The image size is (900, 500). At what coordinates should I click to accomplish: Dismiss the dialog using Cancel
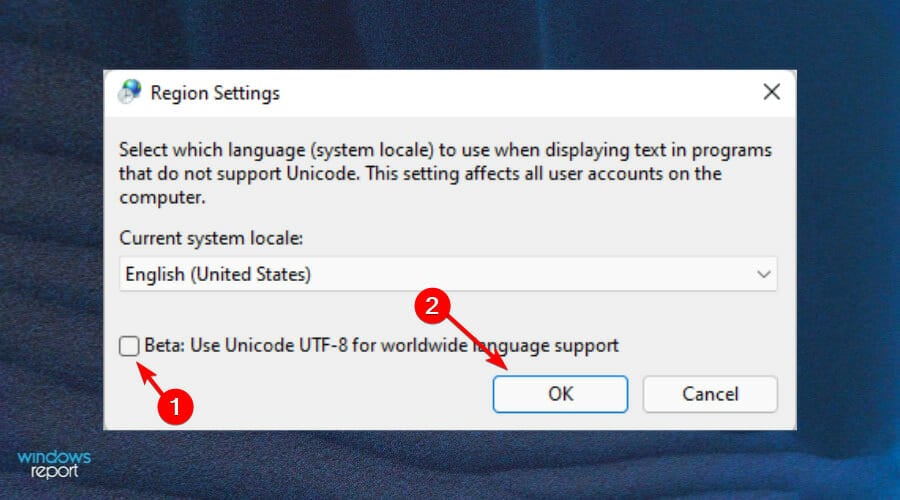710,394
